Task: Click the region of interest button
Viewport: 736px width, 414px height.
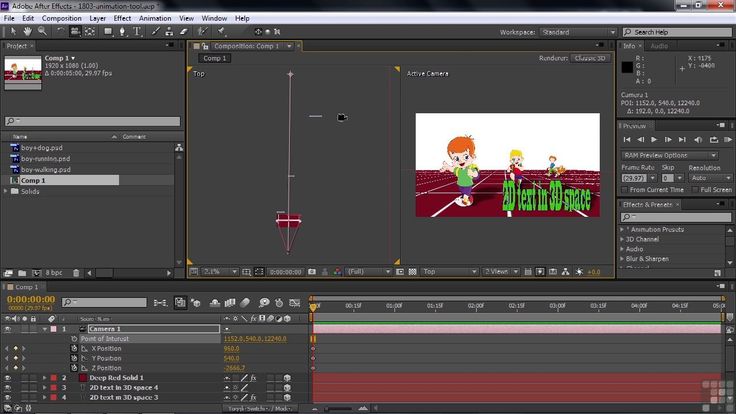Action: point(399,272)
